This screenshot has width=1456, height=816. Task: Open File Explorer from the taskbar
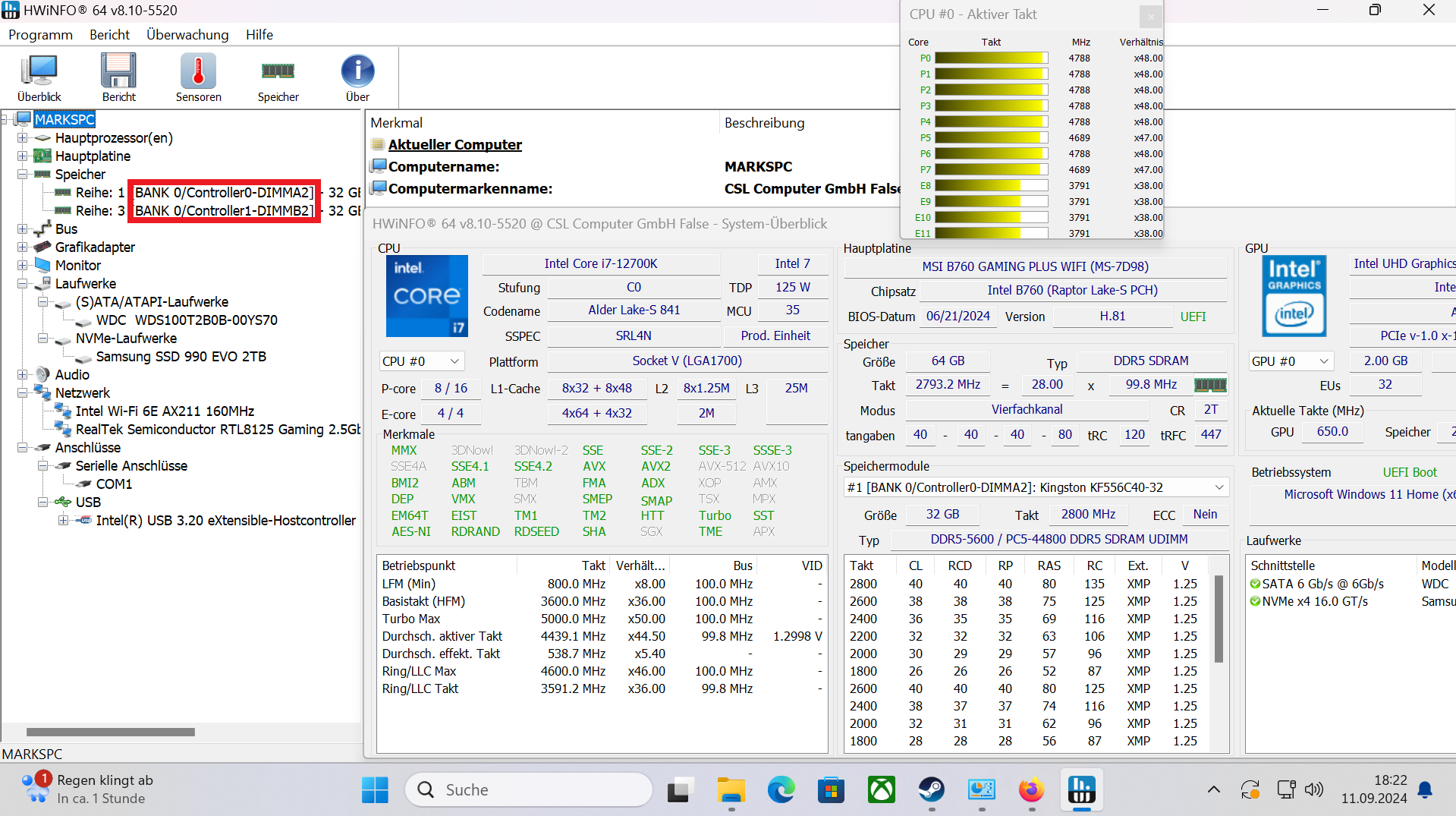click(x=731, y=790)
